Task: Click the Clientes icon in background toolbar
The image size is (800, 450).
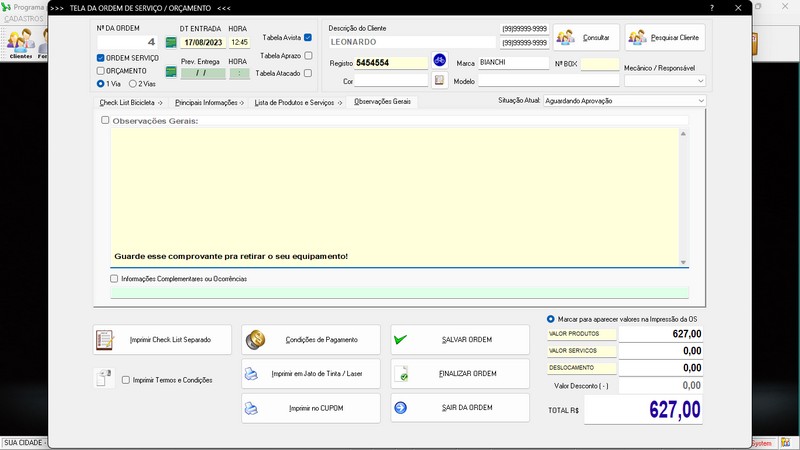Action: (x=20, y=44)
